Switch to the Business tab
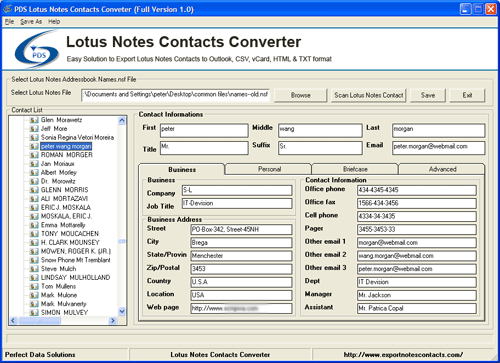 tap(182, 169)
